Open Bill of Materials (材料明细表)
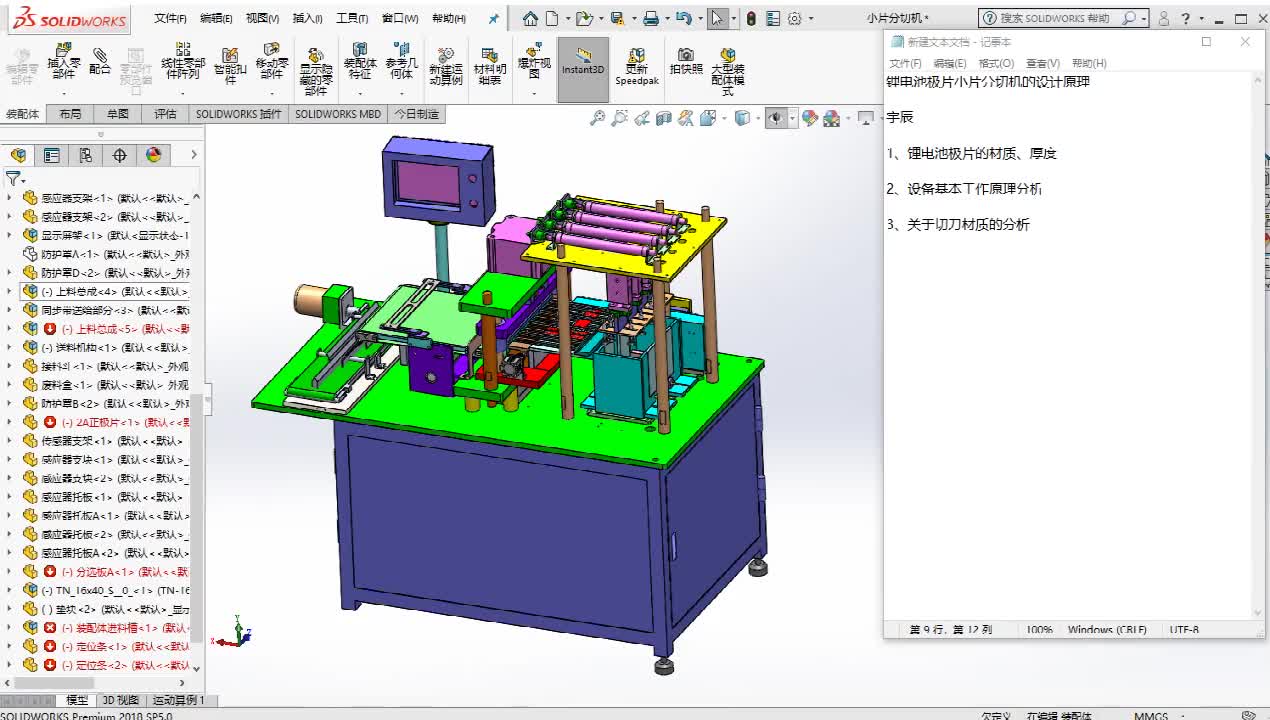Viewport: 1270px width, 720px height. click(x=489, y=66)
